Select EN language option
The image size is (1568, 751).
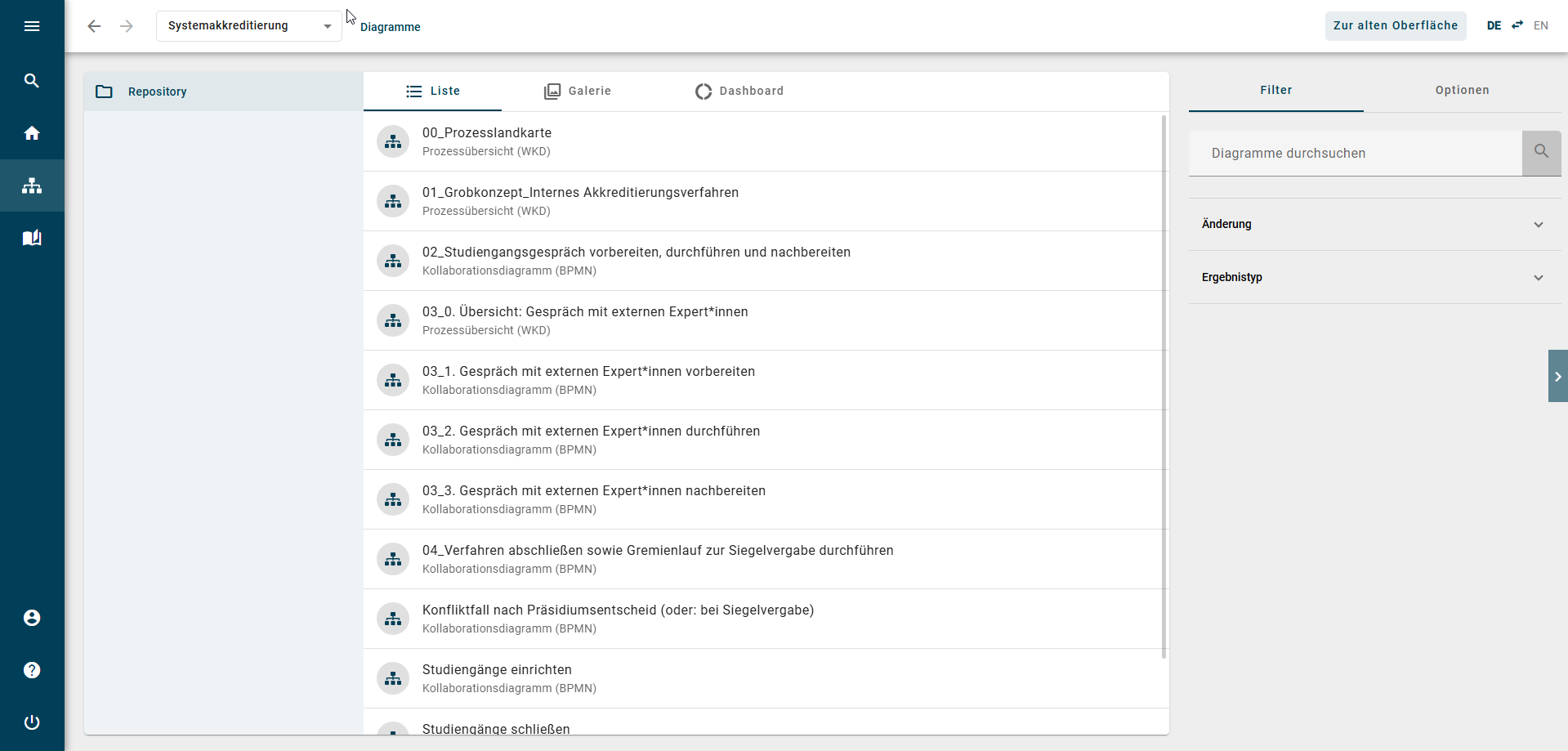pyautogui.click(x=1541, y=25)
